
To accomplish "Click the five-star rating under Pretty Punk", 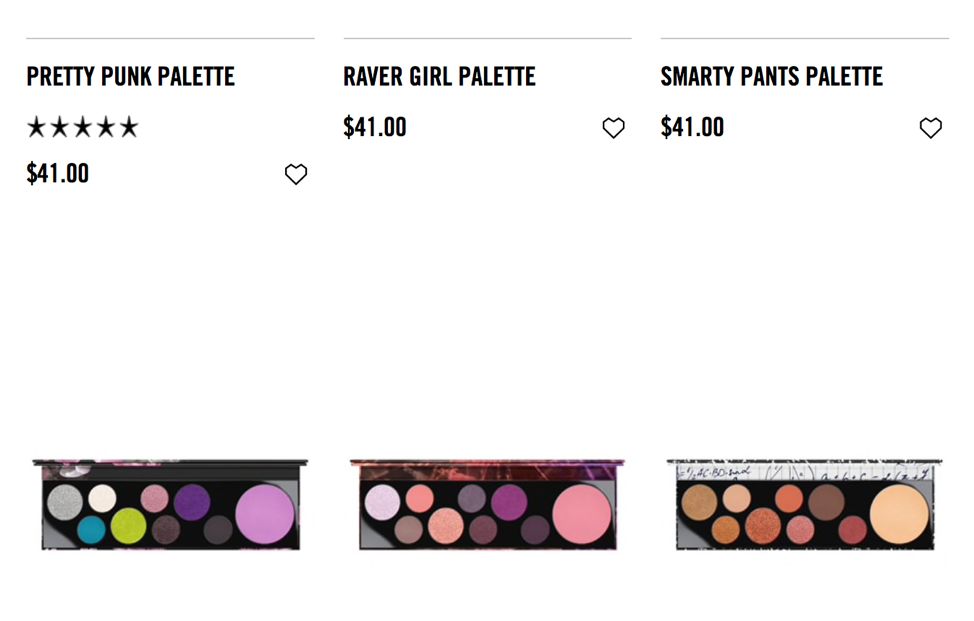I will [83, 127].
